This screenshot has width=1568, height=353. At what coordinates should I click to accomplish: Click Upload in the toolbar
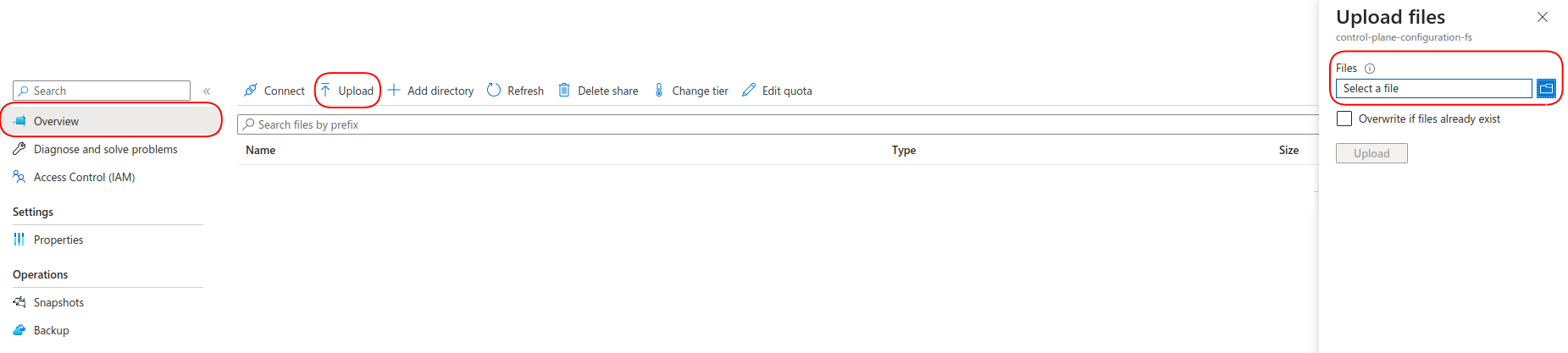coord(347,91)
